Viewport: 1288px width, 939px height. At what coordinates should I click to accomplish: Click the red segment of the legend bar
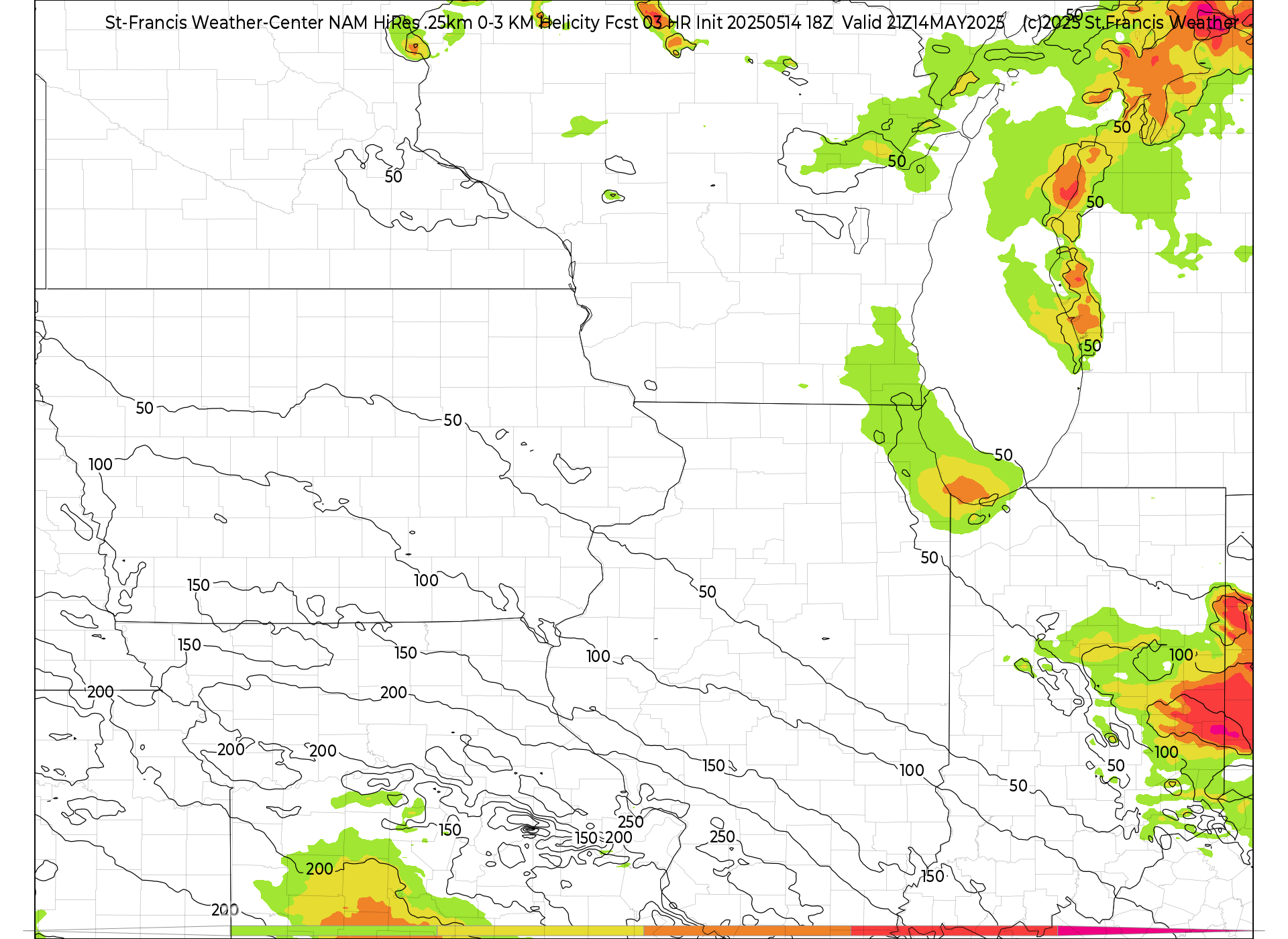point(953,932)
